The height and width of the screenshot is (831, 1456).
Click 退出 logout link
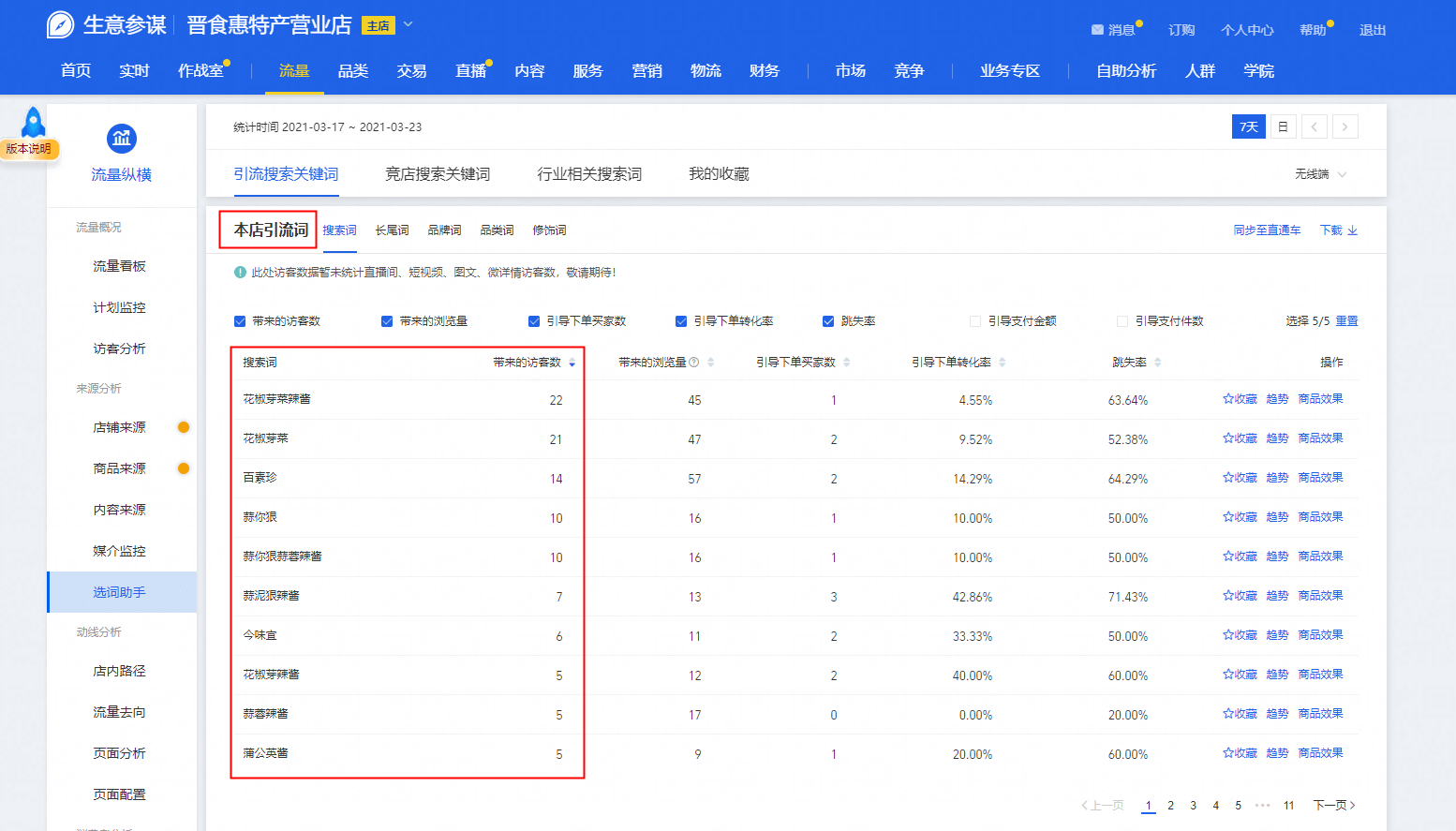pos(1373,30)
